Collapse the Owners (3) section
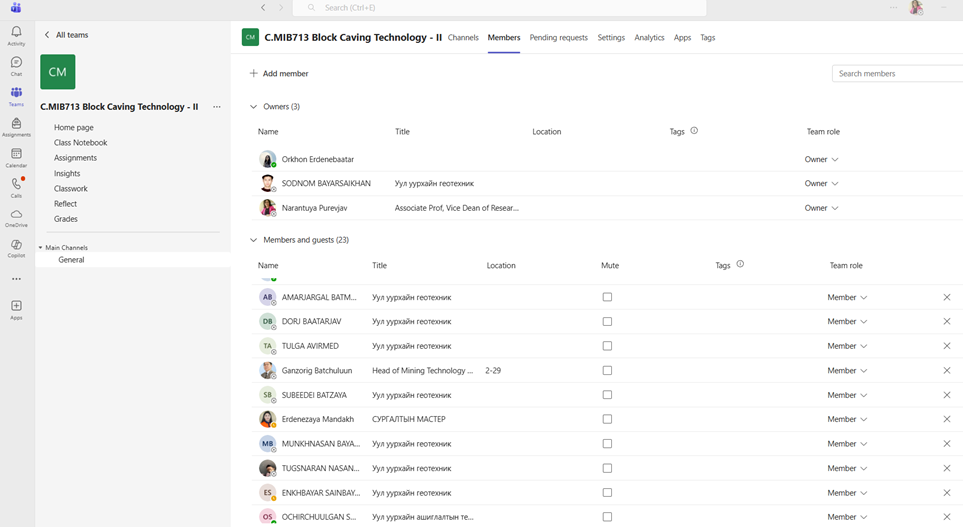The width and height of the screenshot is (963, 527). (x=254, y=107)
